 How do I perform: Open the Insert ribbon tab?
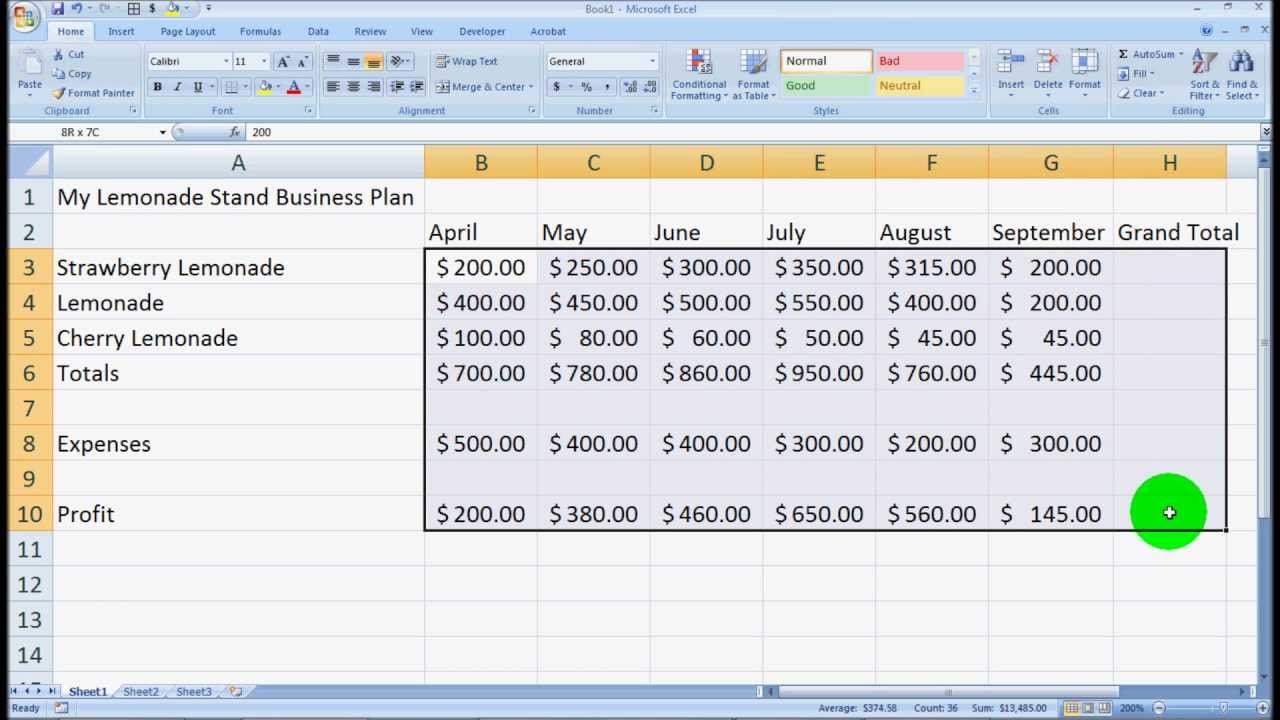coord(121,31)
